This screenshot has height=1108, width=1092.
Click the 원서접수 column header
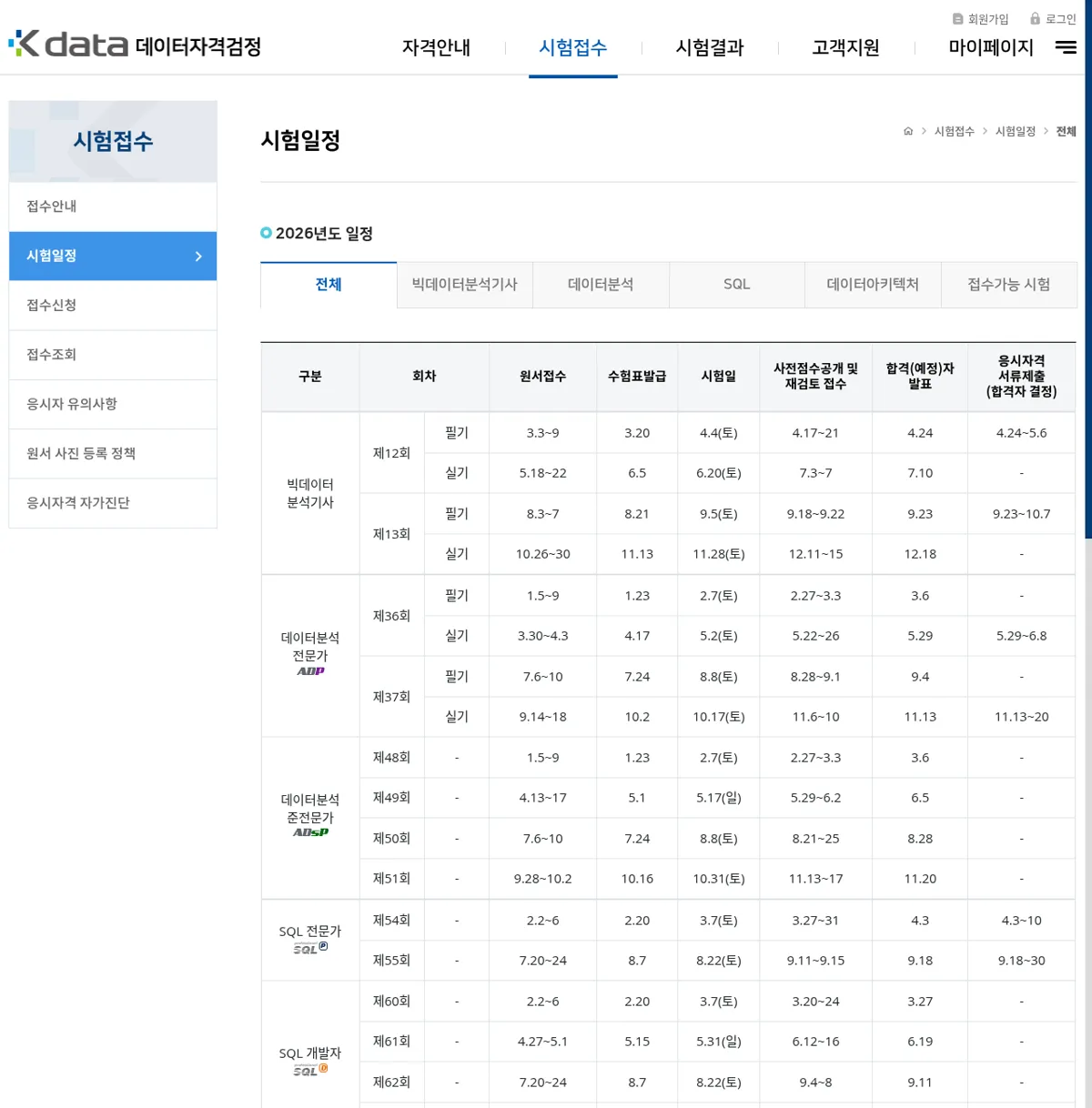542,377
